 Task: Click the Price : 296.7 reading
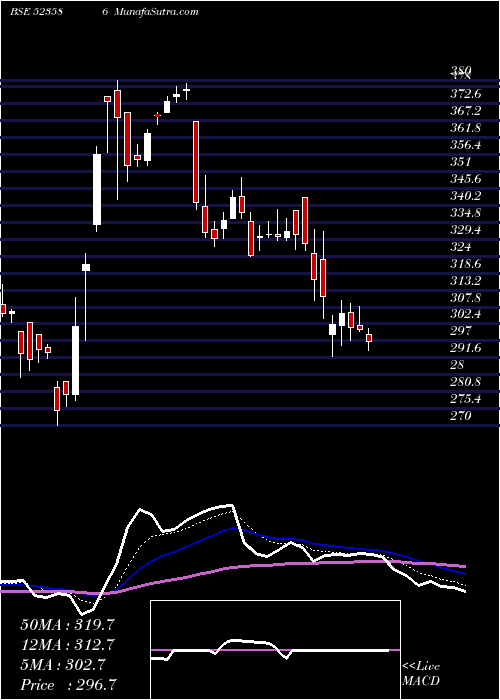pos(69,685)
